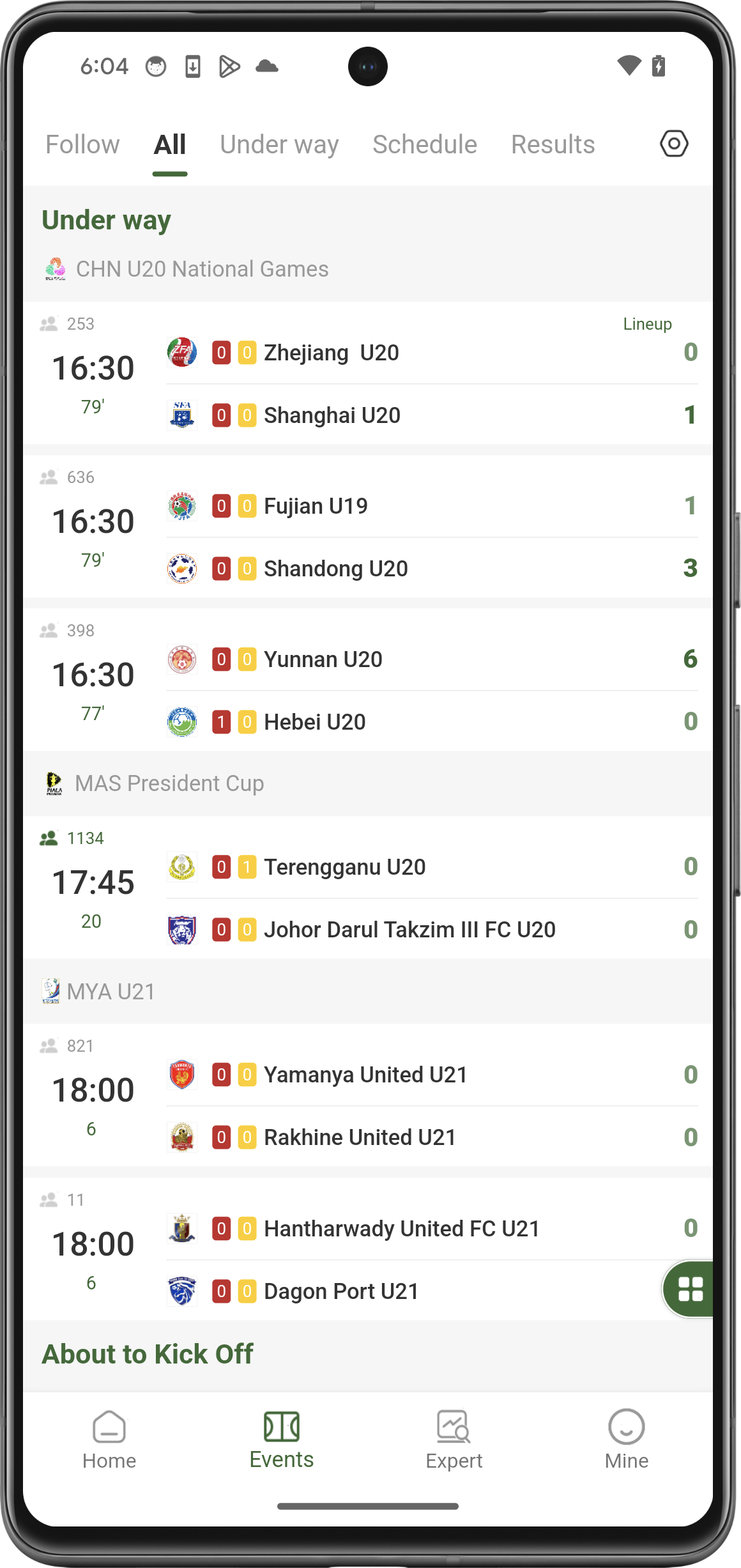
Task: Tap the Johor Darul Takzim III FC U20 crest
Action: pos(181,930)
